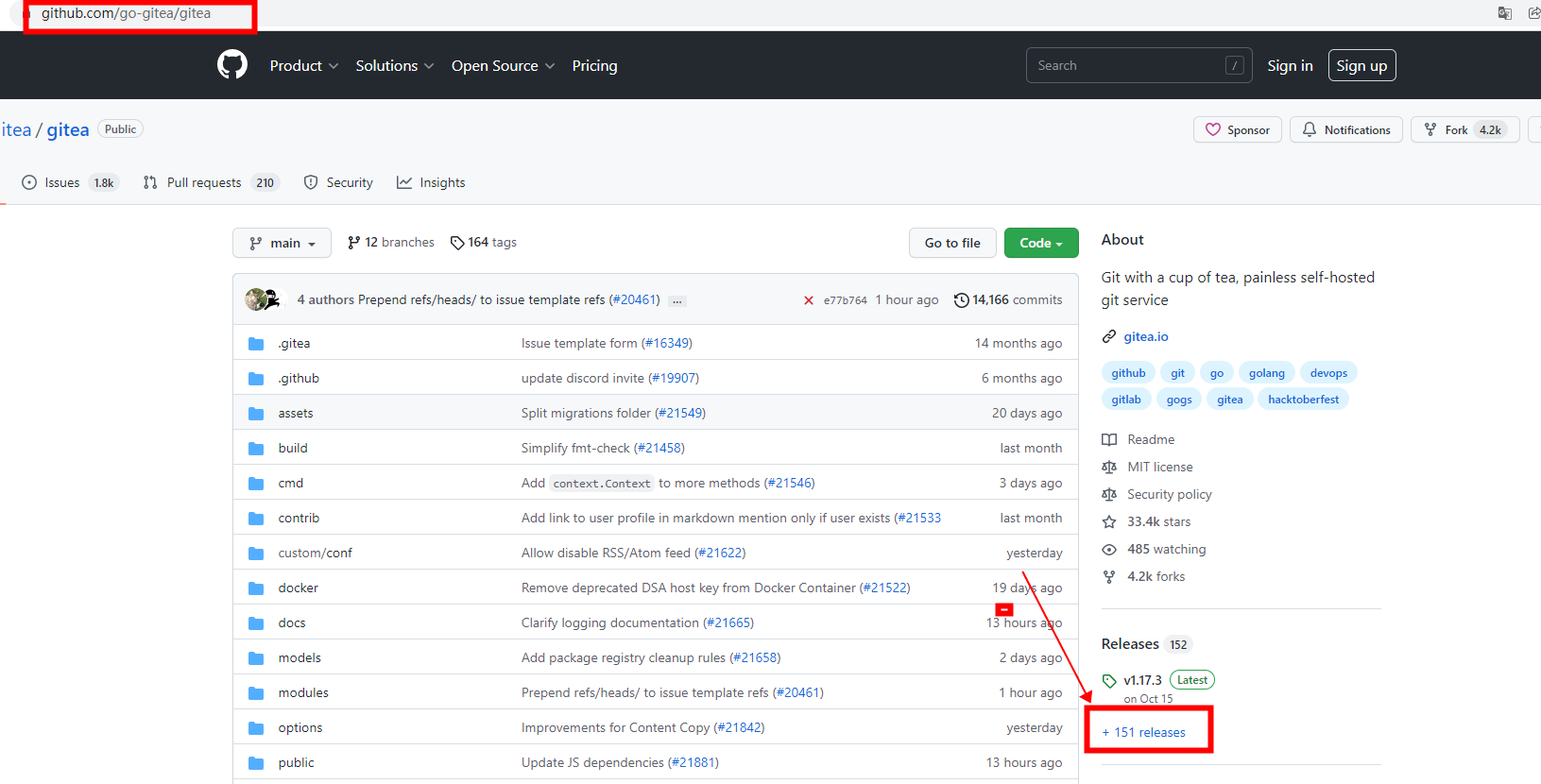Screen dimensions: 1541x784
Task: Open the gitea repository name link
Action: click(68, 129)
